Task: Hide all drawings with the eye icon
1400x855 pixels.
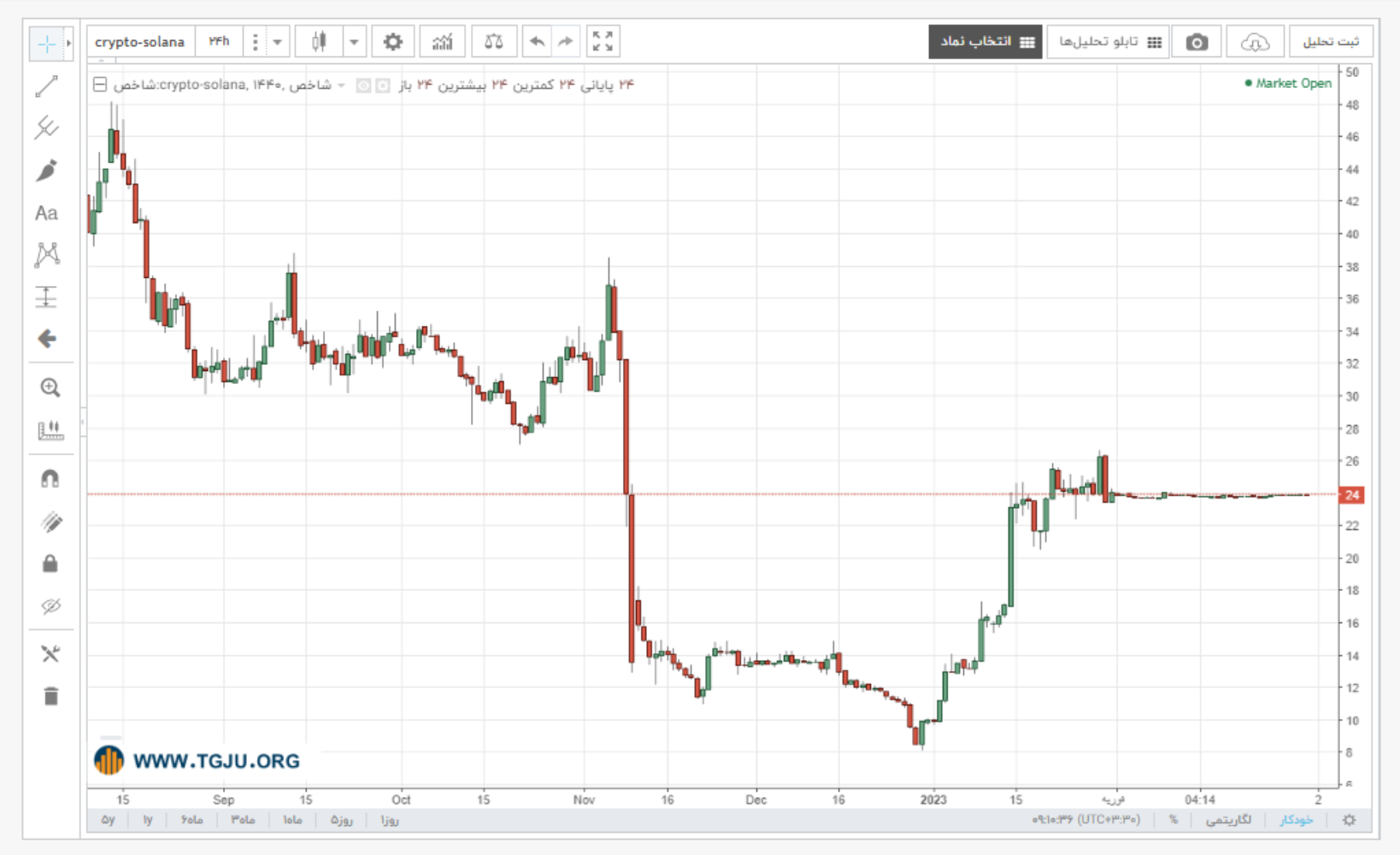Action: [50, 607]
